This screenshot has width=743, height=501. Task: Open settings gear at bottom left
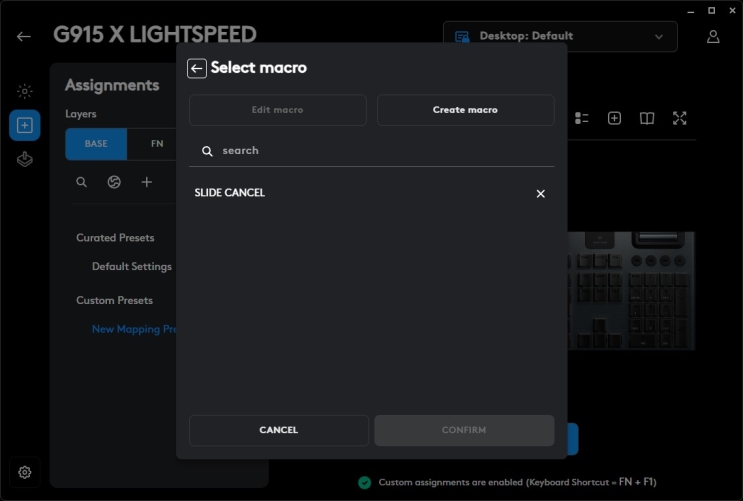pos(24,472)
